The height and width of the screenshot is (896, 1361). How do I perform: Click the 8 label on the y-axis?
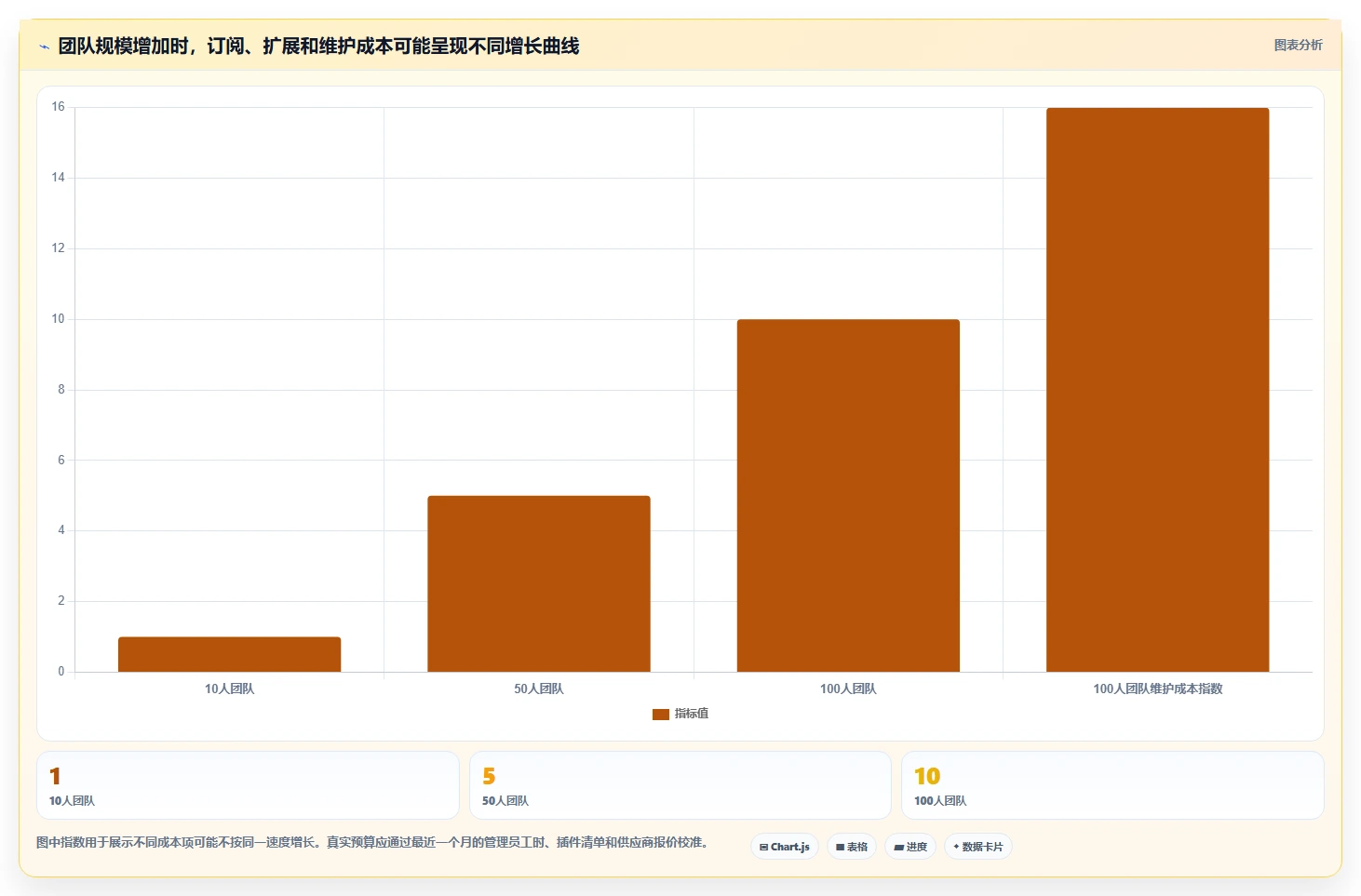click(61, 389)
